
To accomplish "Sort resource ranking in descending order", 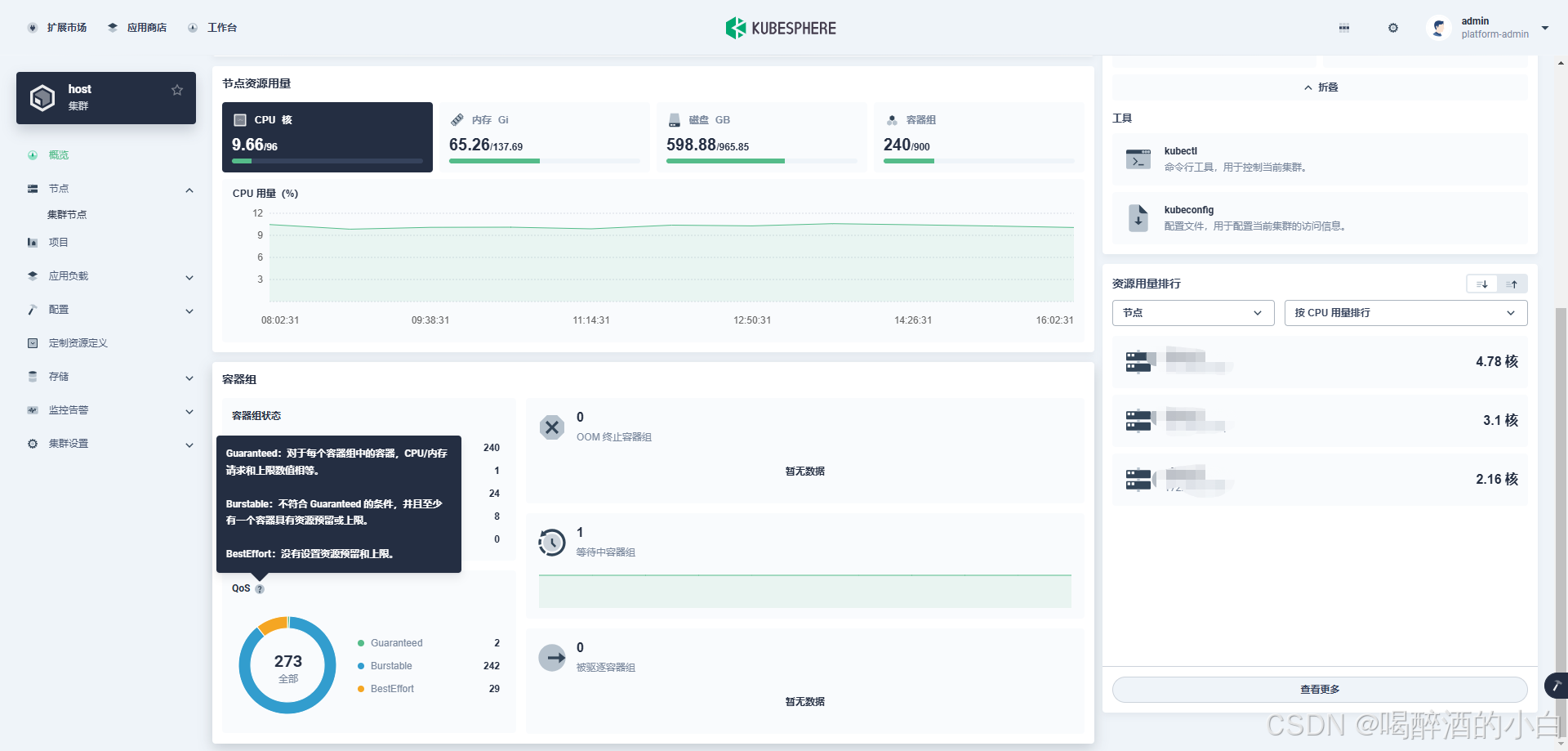I will pos(1482,284).
